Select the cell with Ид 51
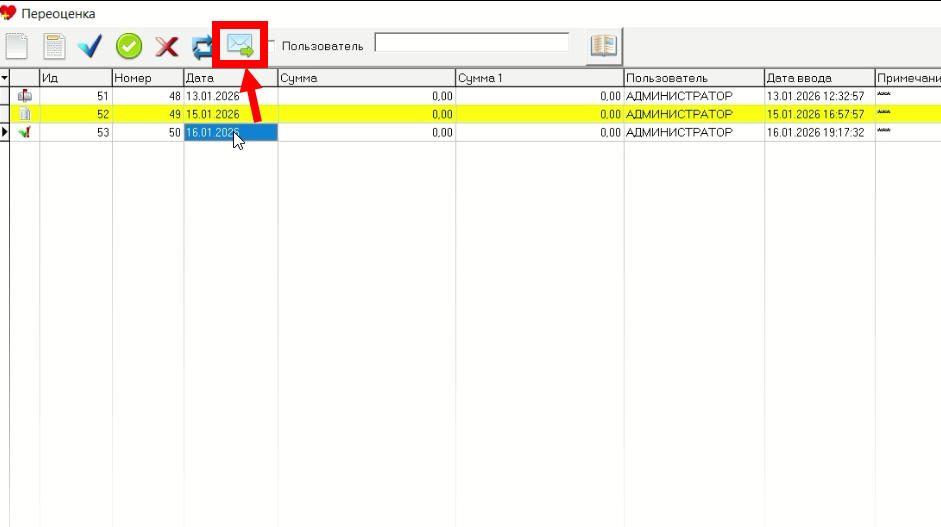Viewport: 941px width, 527px height. pyautogui.click(x=76, y=96)
